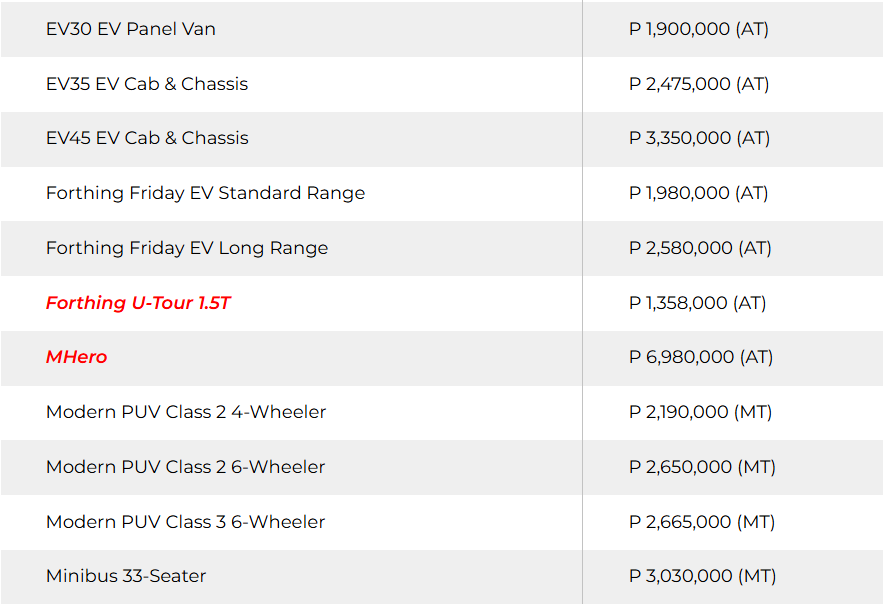The height and width of the screenshot is (604, 884).
Task: Click Forthing Friday EV Standard Range entry
Action: 205,193
